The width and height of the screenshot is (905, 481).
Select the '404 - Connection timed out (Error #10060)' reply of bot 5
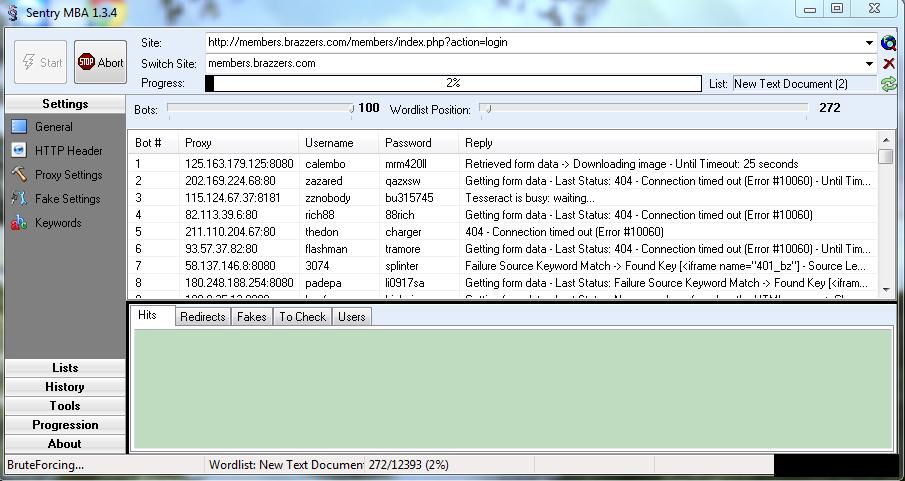[x=564, y=232]
